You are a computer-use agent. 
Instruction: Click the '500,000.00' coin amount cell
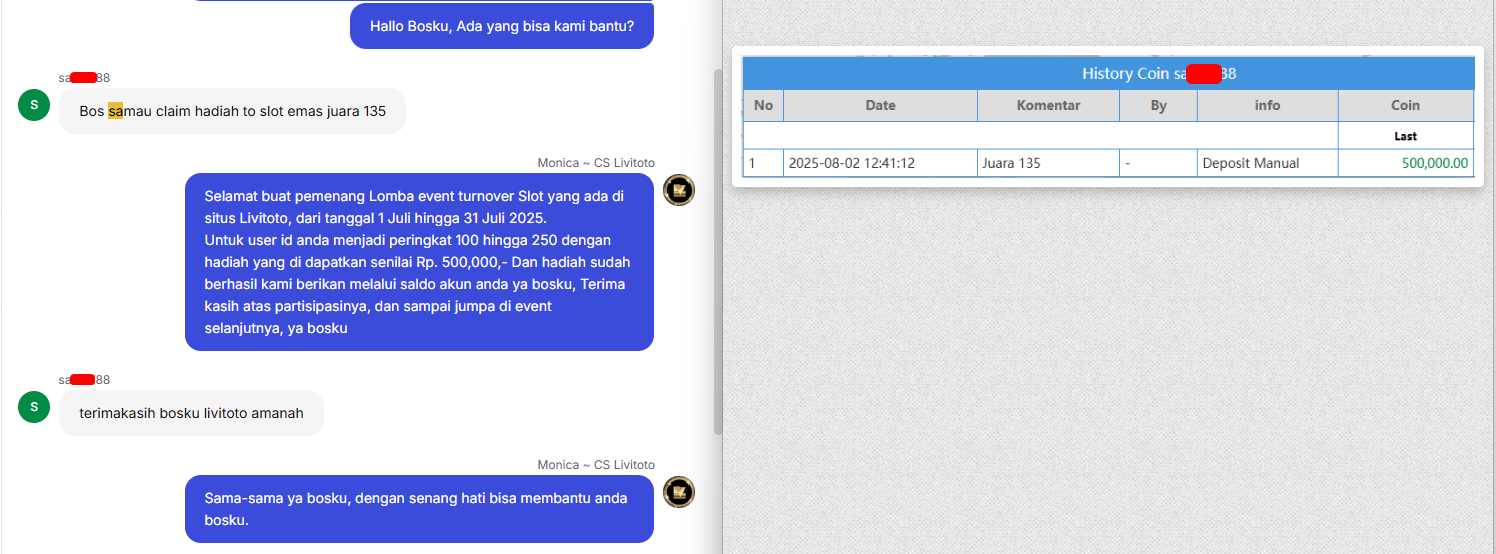(1405, 163)
